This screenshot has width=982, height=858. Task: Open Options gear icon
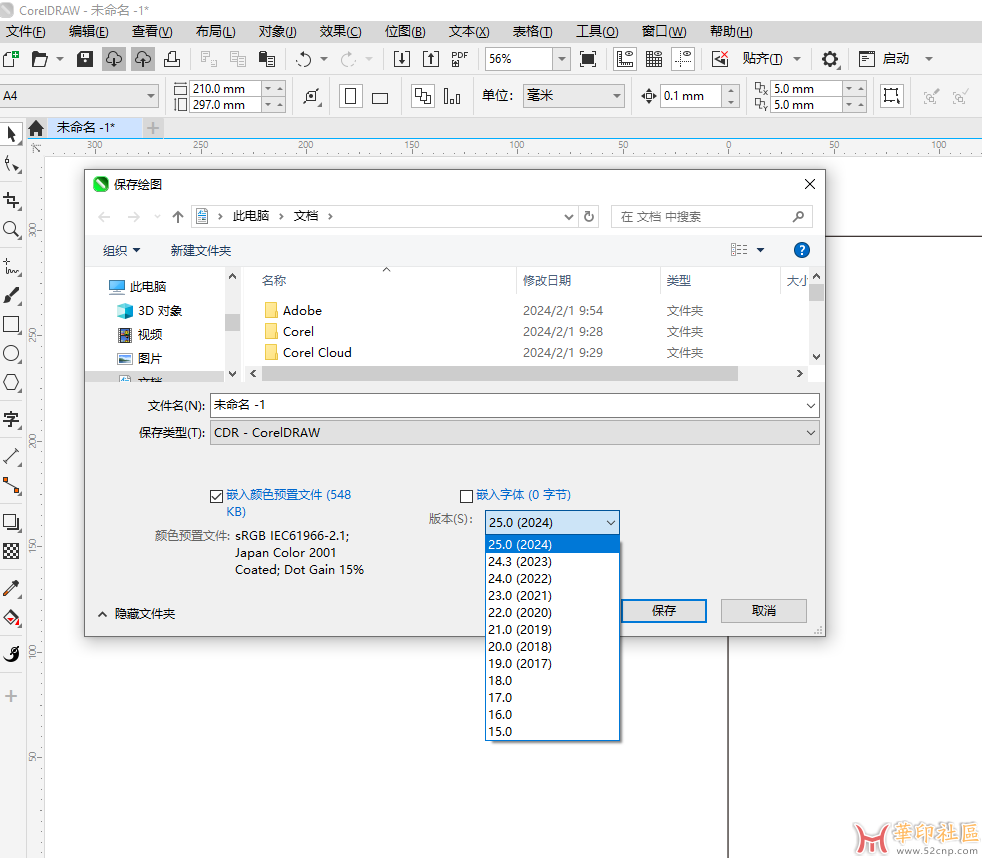830,59
